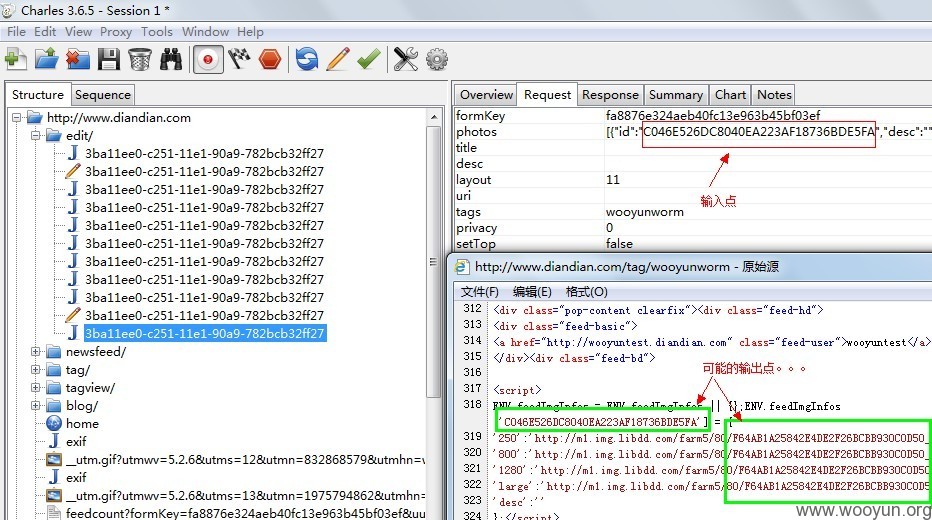Screen dimensions: 932x520
Task: Click the Validate green checkmark icon
Action: pos(369,59)
